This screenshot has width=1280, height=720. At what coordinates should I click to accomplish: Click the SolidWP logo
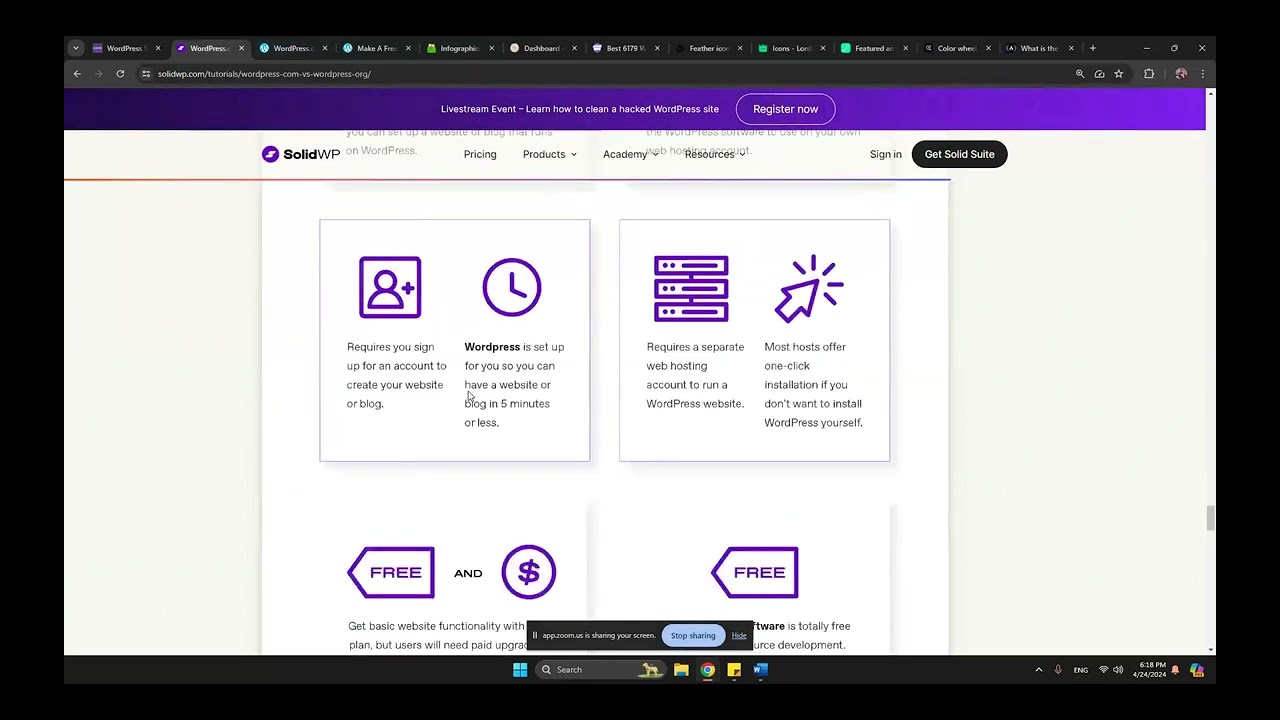(x=301, y=154)
